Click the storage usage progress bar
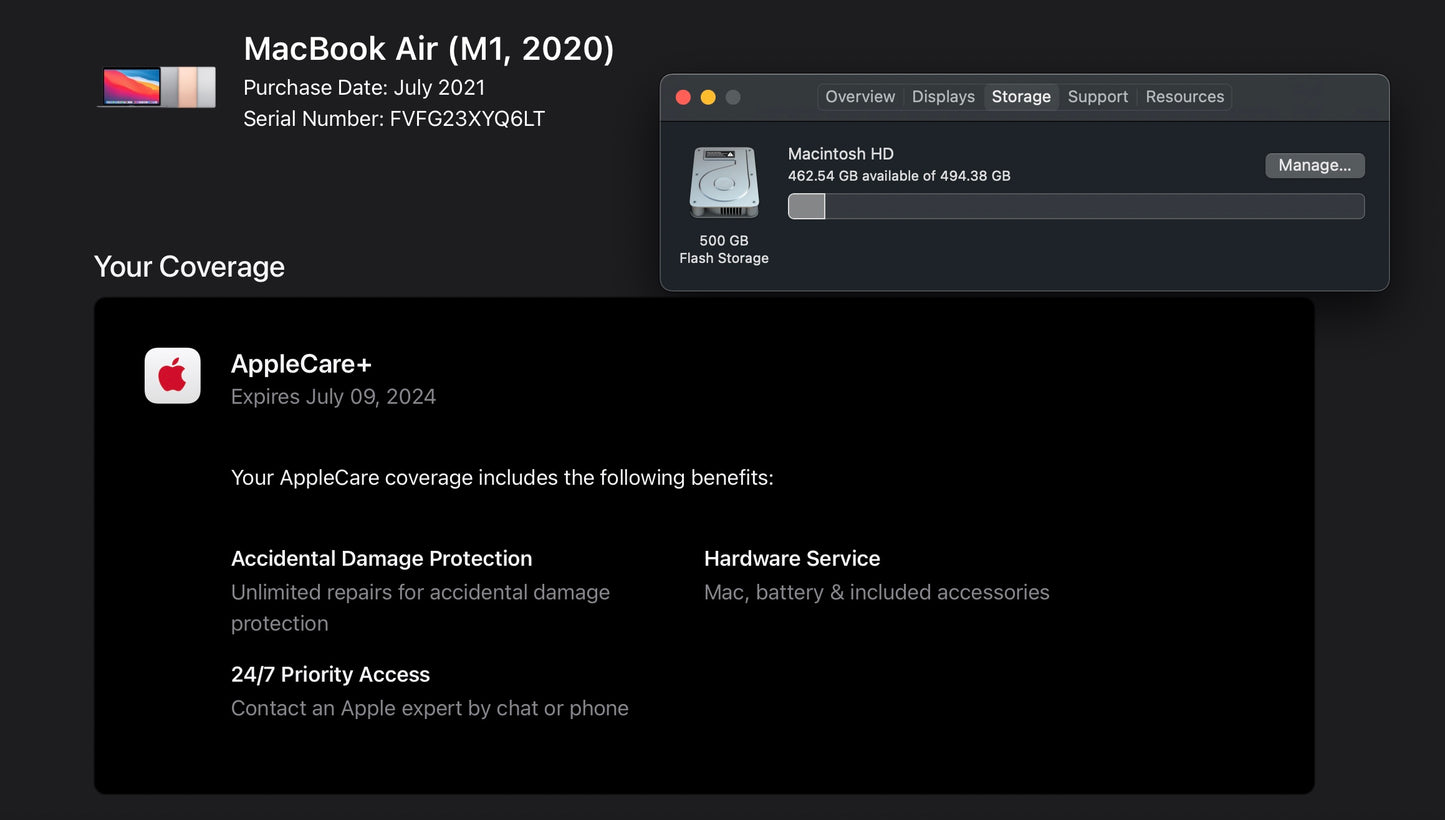1445x820 pixels. [x=1075, y=206]
